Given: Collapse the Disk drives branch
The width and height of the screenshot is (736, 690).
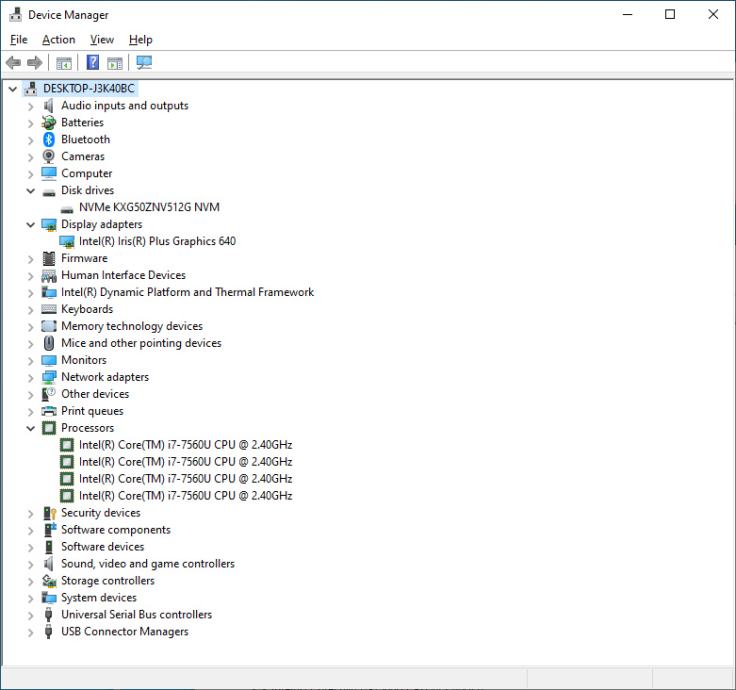Looking at the screenshot, I should coord(31,191).
